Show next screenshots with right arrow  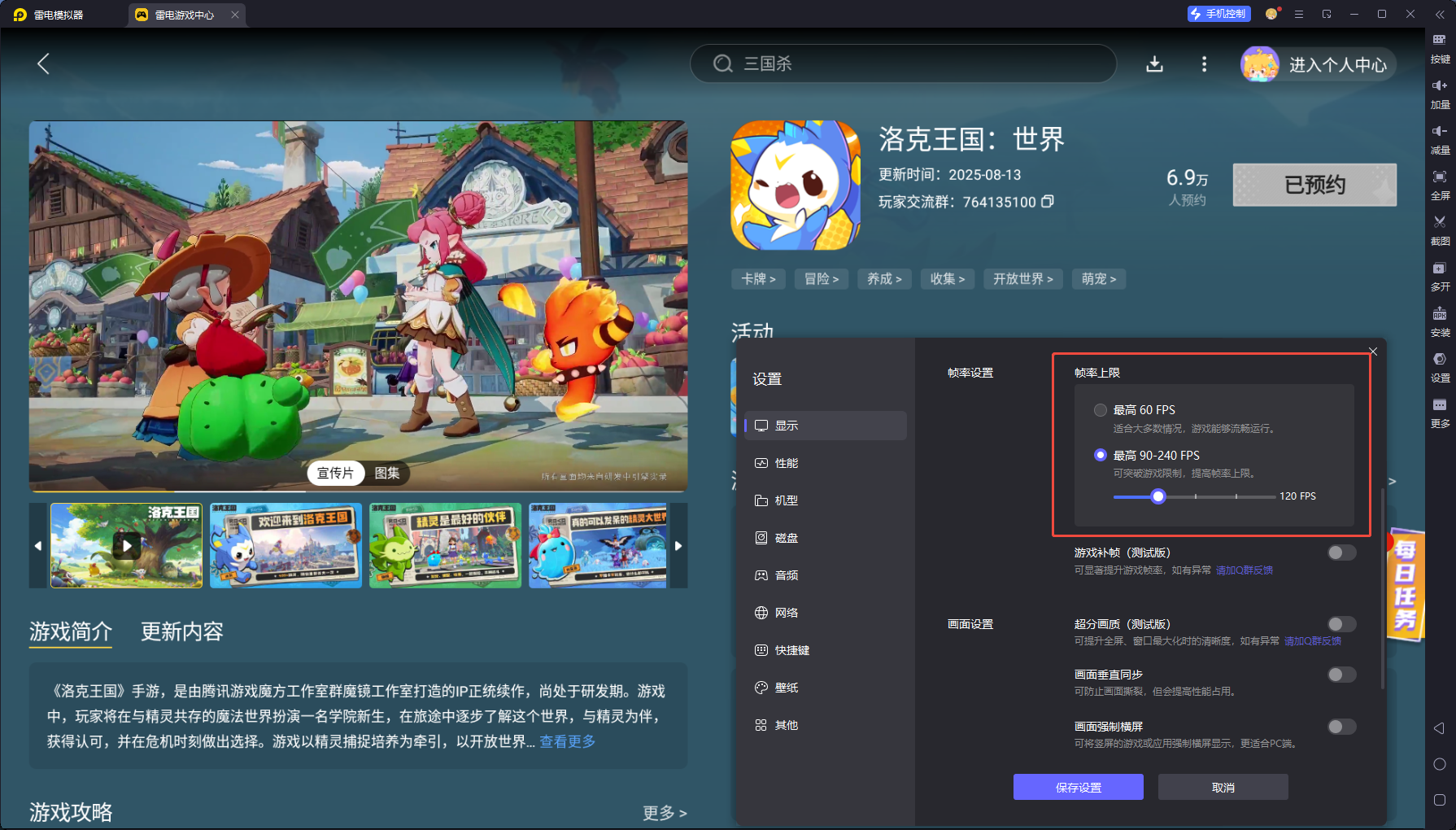678,545
